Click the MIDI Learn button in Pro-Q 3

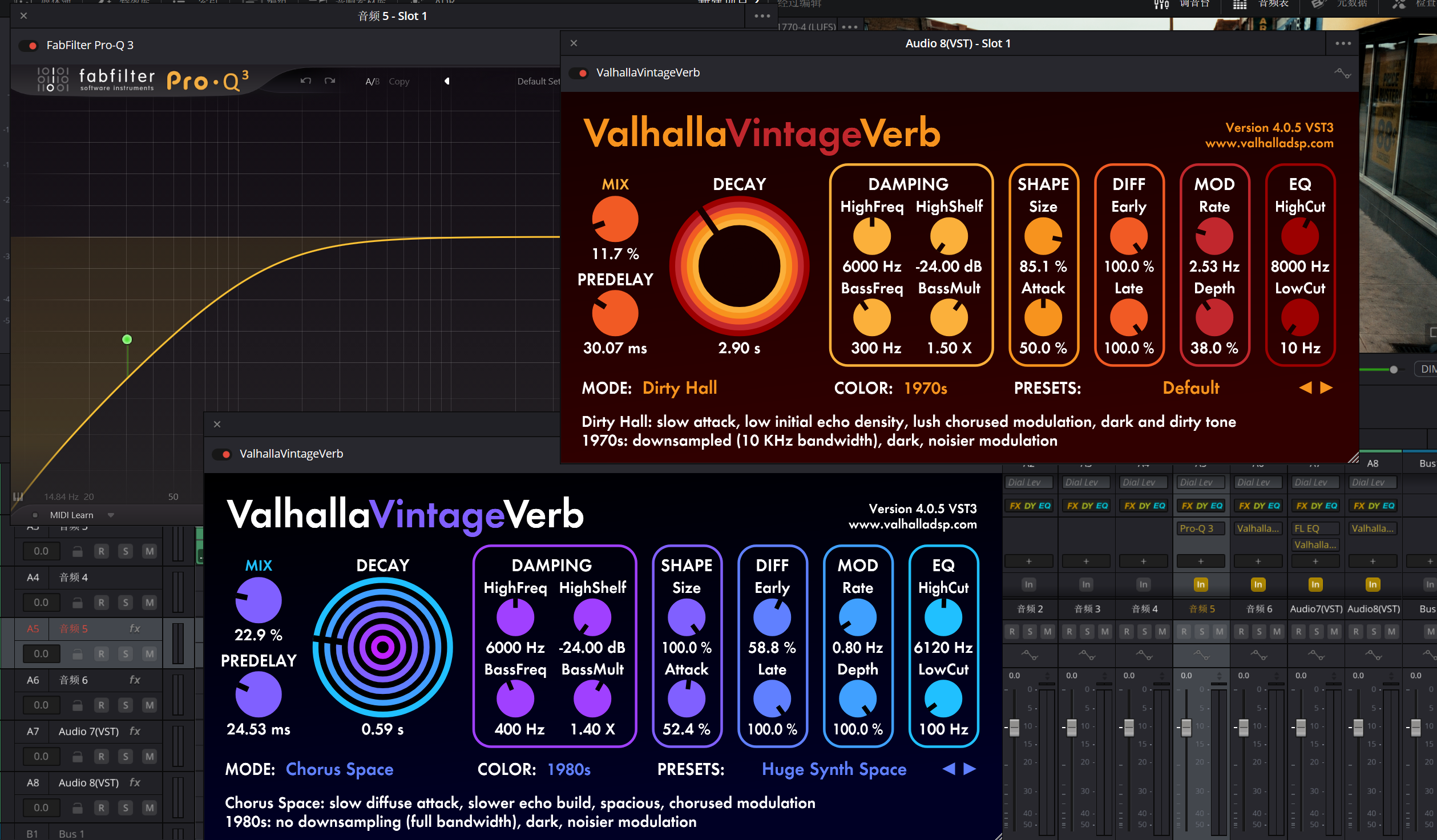pyautogui.click(x=71, y=515)
